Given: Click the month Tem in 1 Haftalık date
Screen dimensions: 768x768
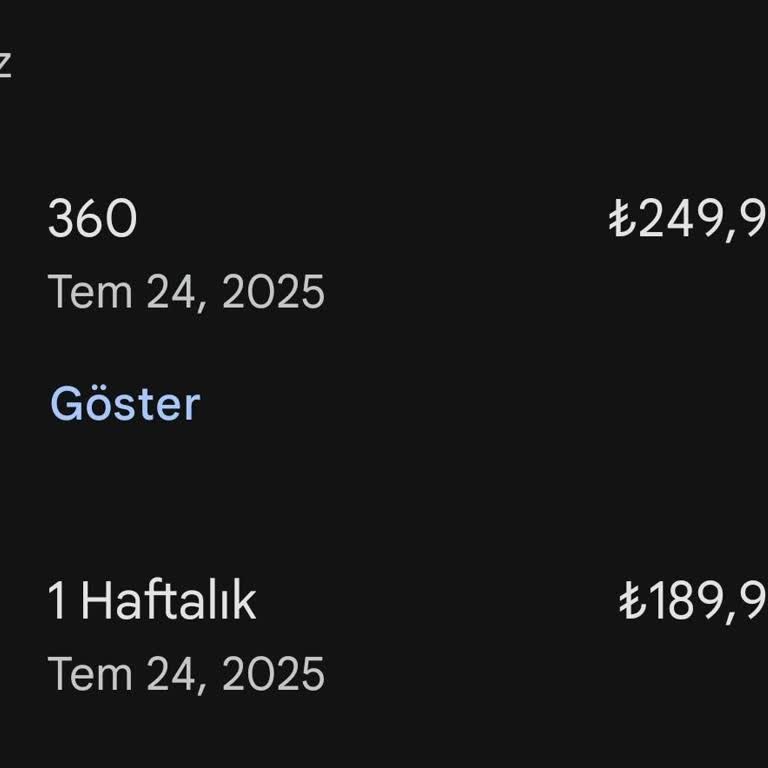Looking at the screenshot, I should tap(90, 675).
